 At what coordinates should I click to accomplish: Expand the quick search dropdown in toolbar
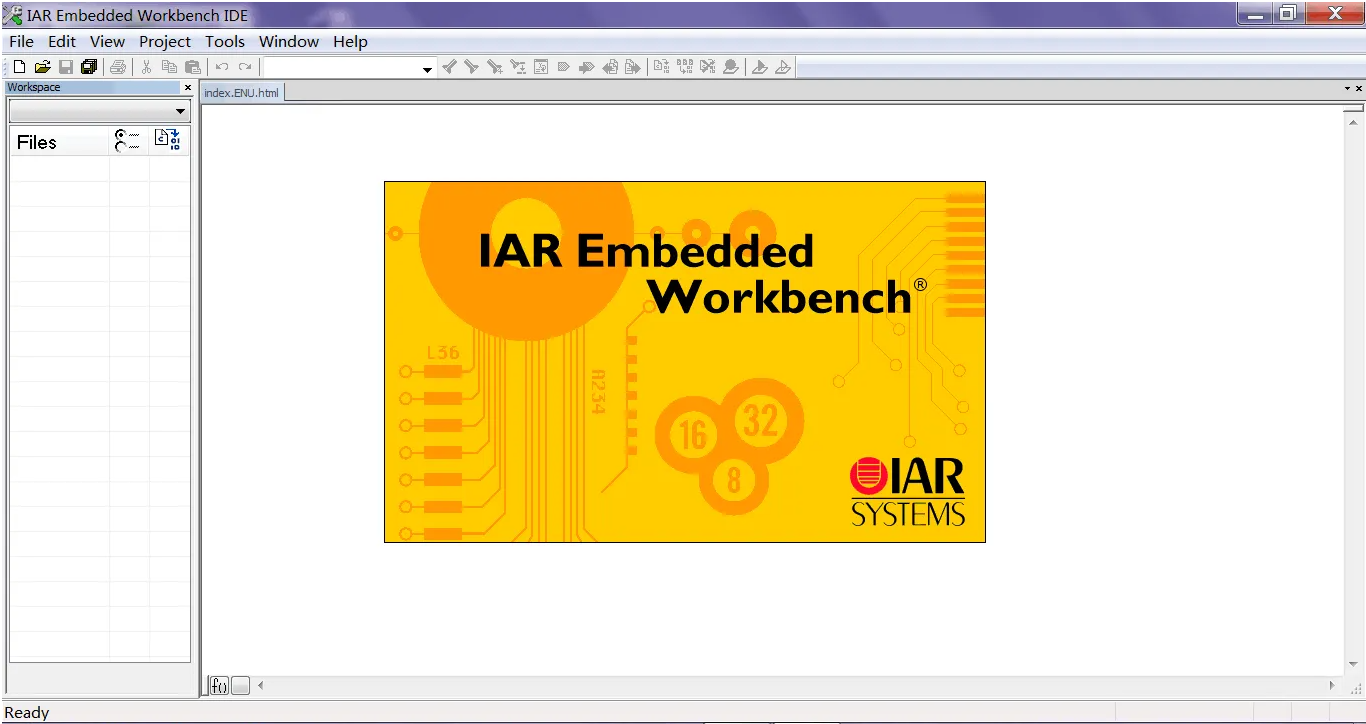427,68
